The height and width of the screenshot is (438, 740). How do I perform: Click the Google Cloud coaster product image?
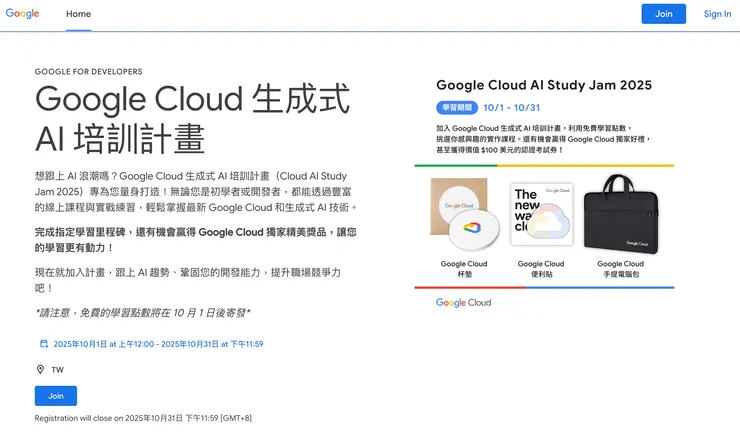click(x=464, y=215)
